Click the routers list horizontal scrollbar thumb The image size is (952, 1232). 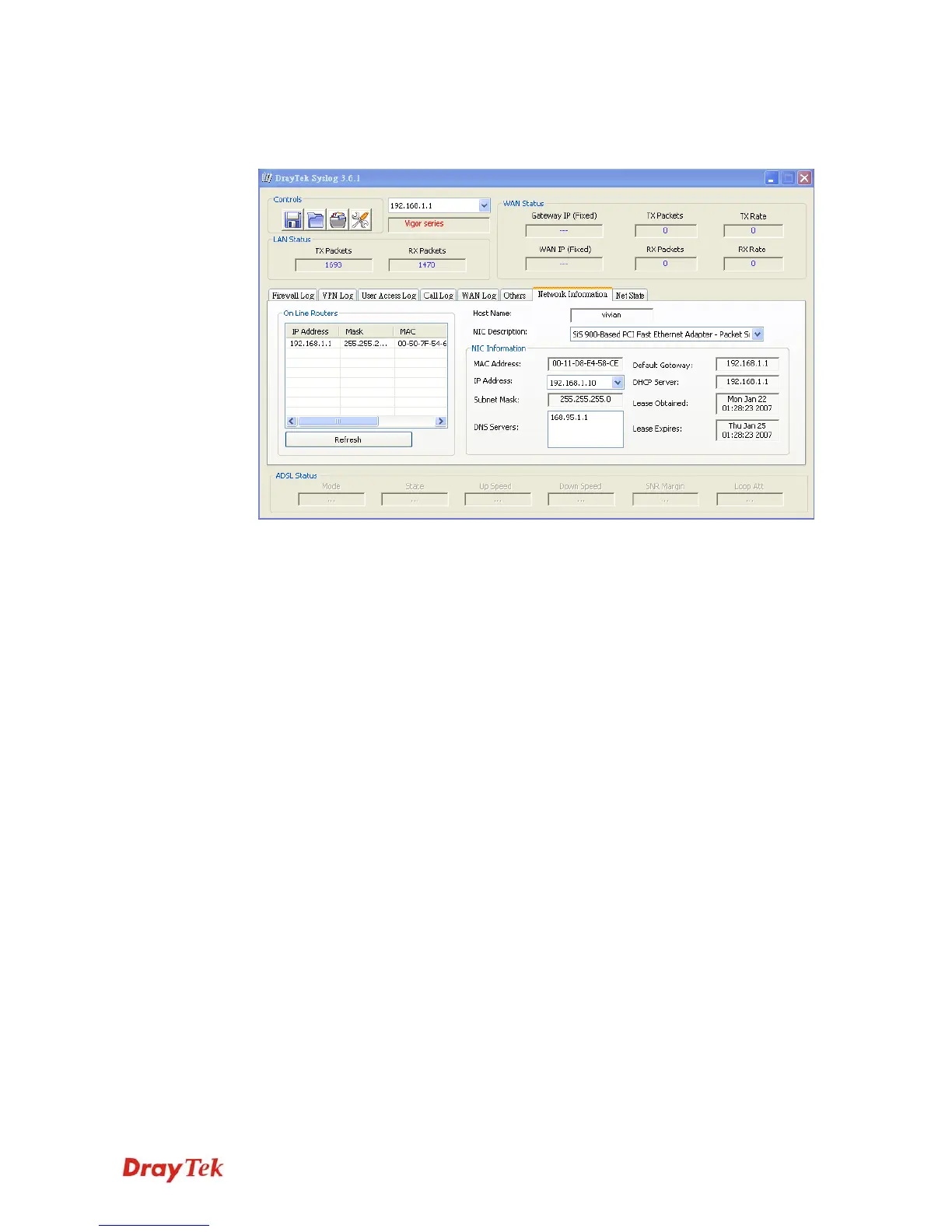pos(338,422)
